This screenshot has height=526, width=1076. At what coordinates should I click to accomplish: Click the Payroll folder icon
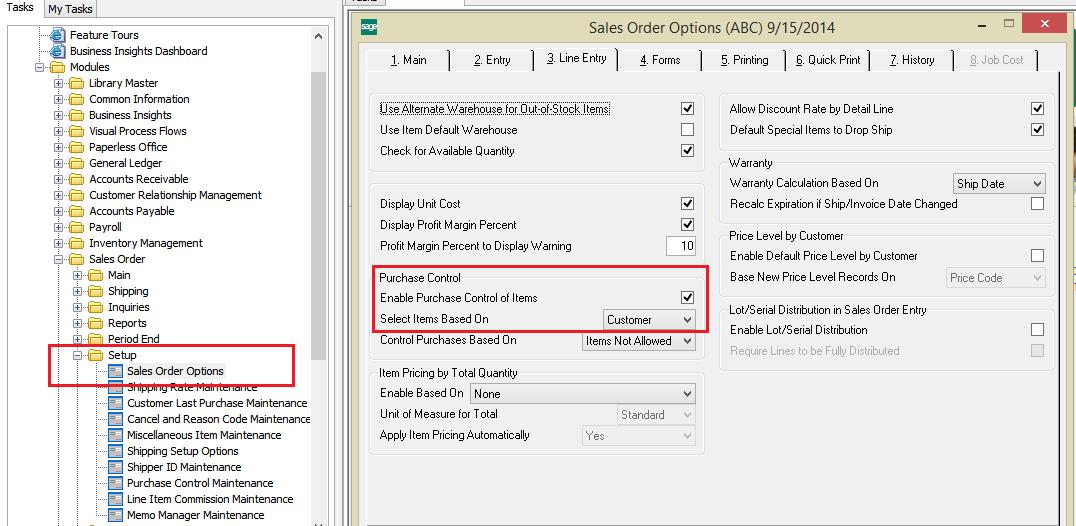coord(76,227)
